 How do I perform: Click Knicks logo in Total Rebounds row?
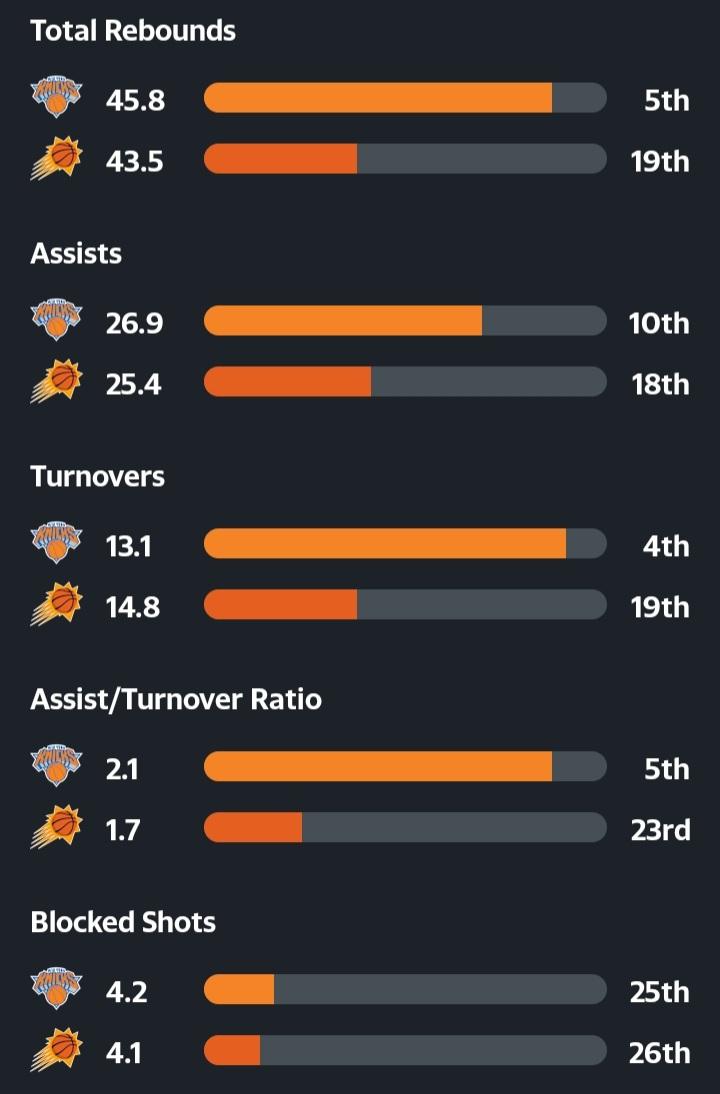point(57,98)
